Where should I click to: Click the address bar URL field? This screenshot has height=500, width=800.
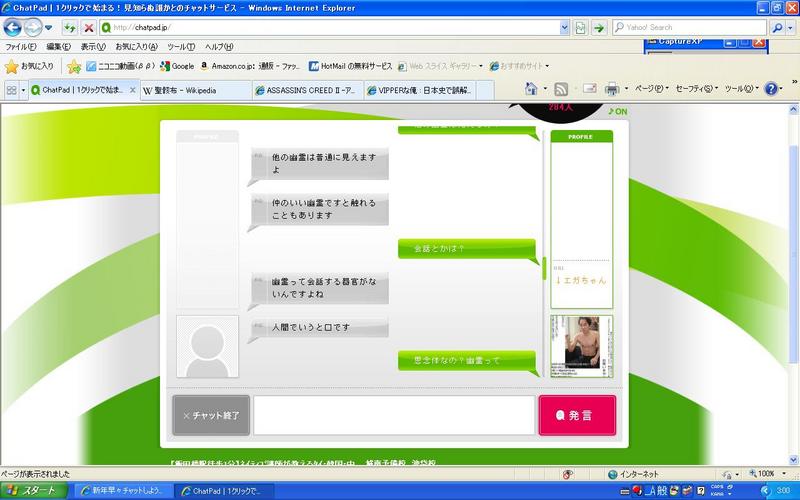[x=330, y=28]
